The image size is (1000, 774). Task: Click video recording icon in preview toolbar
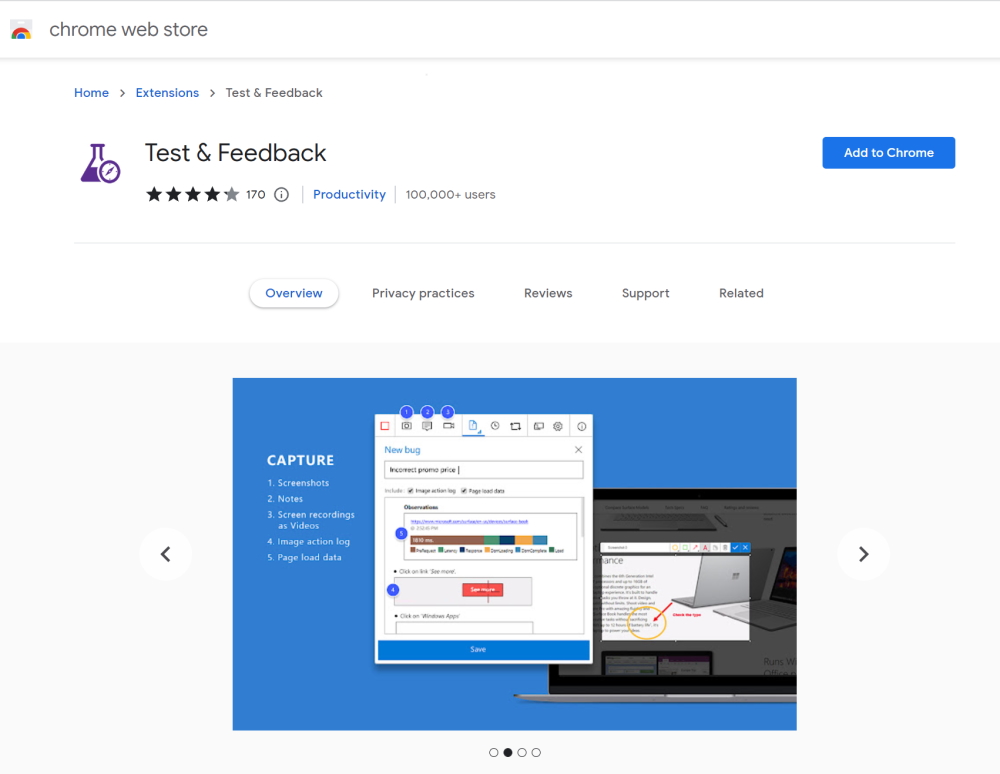(449, 426)
